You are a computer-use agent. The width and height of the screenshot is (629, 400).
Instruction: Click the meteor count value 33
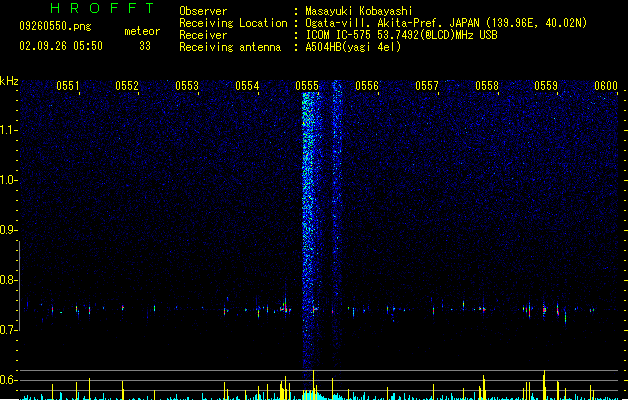[145, 46]
